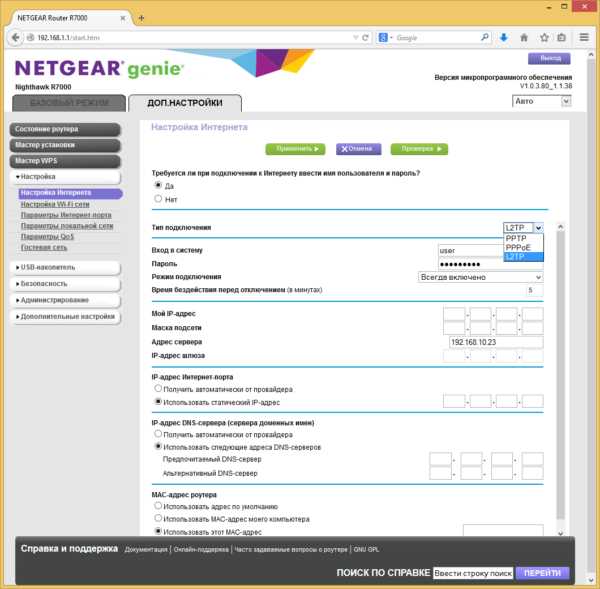Viewport: 600px width, 589px height.
Task: Go to the browser home page icon
Action: coord(524,37)
